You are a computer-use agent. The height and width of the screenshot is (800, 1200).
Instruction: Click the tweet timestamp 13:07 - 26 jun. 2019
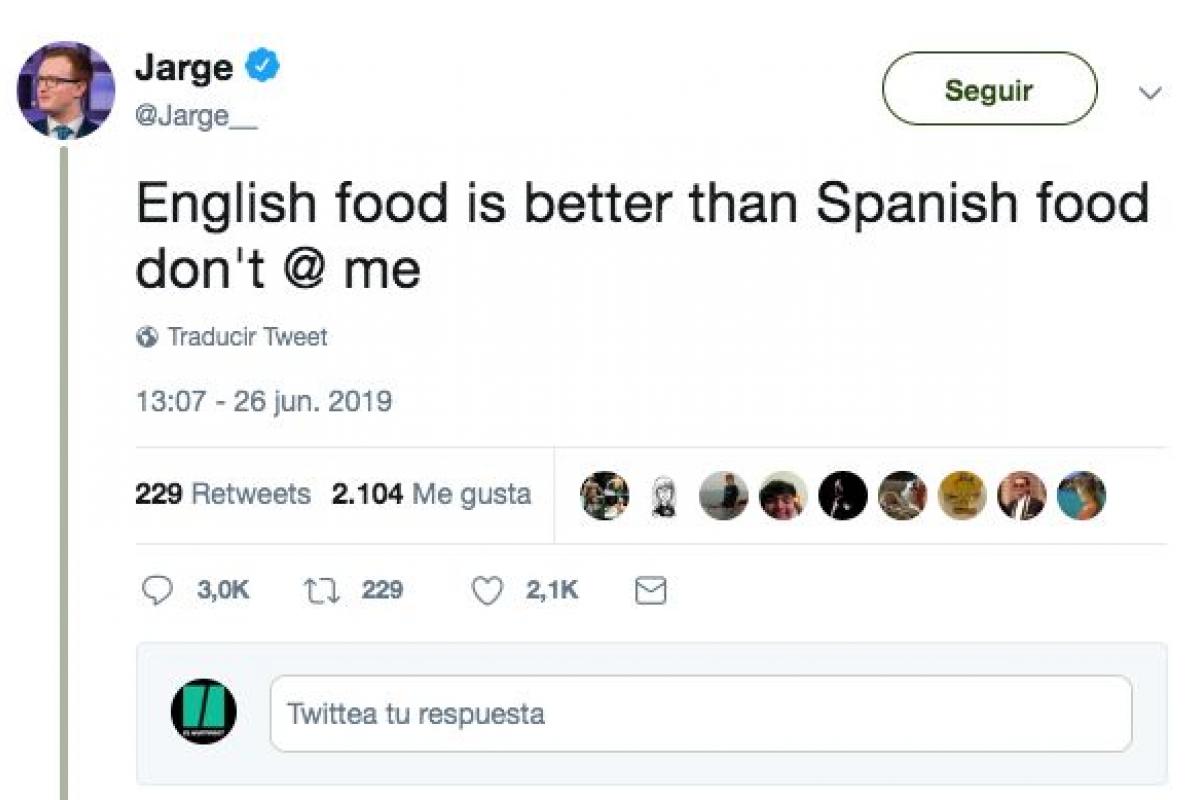pos(263,402)
